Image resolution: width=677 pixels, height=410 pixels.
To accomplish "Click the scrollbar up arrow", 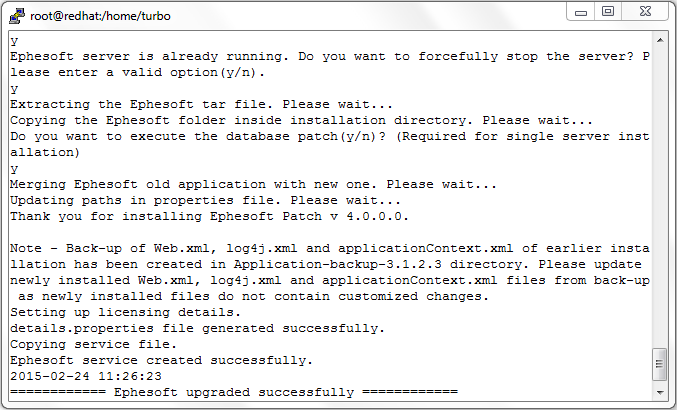I will (660, 40).
